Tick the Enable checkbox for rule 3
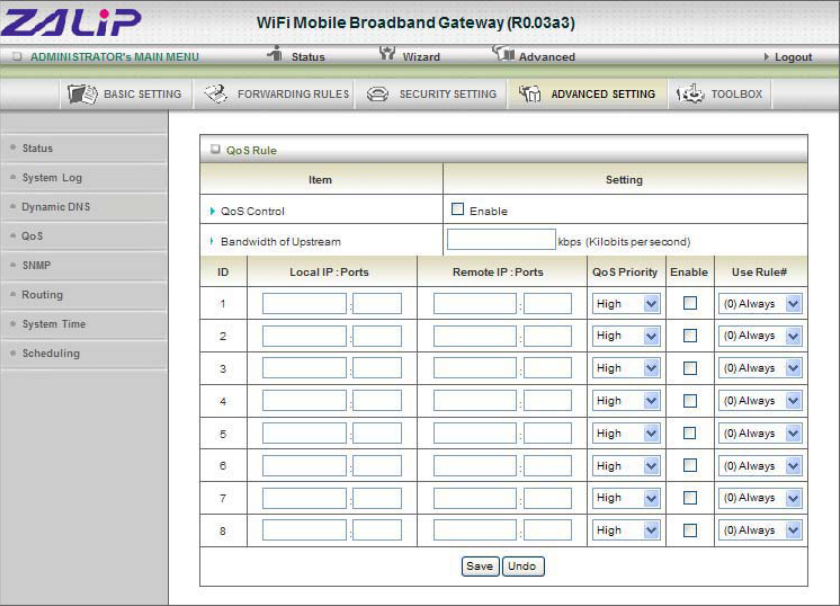 coord(690,368)
